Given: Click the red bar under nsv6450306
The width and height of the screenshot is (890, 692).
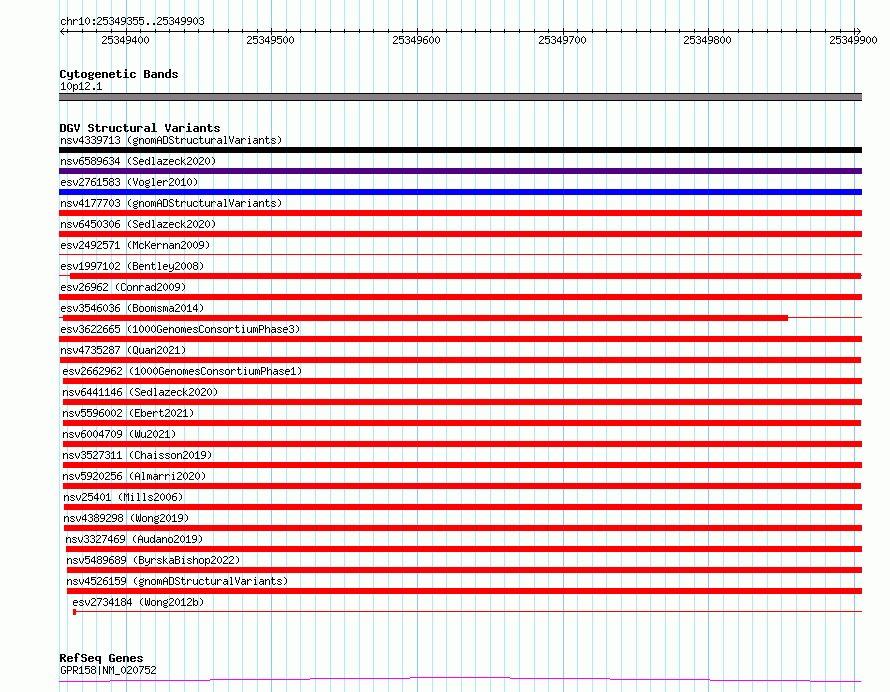Looking at the screenshot, I should click(x=460, y=234).
